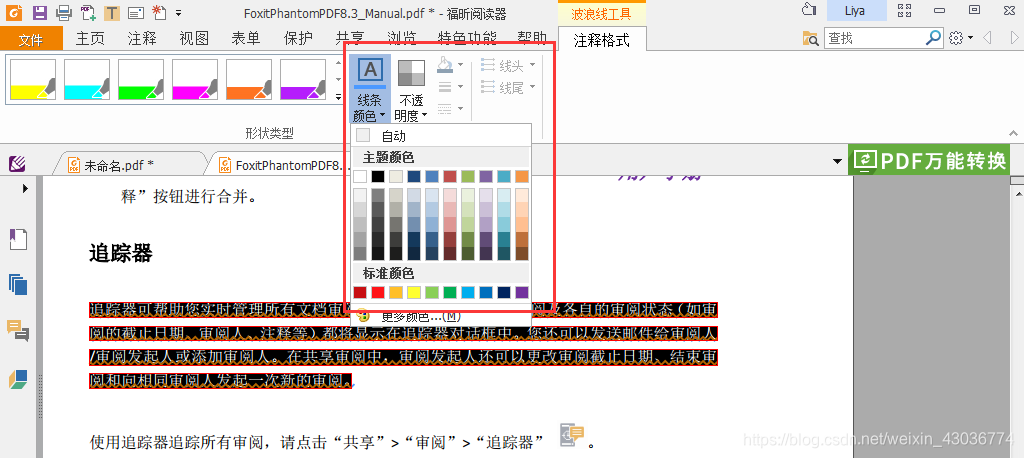Select the green highlighter style thumbnail
1024x458 pixels.
click(141, 80)
